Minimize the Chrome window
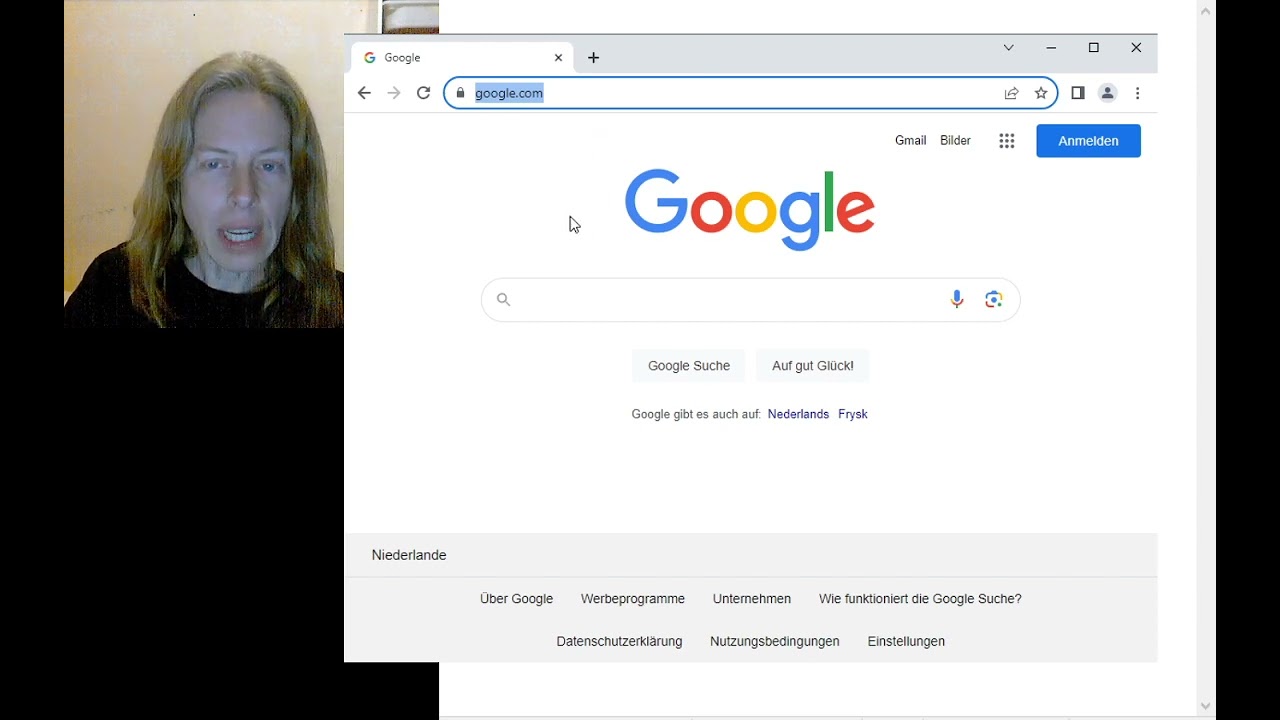 pos(1051,48)
